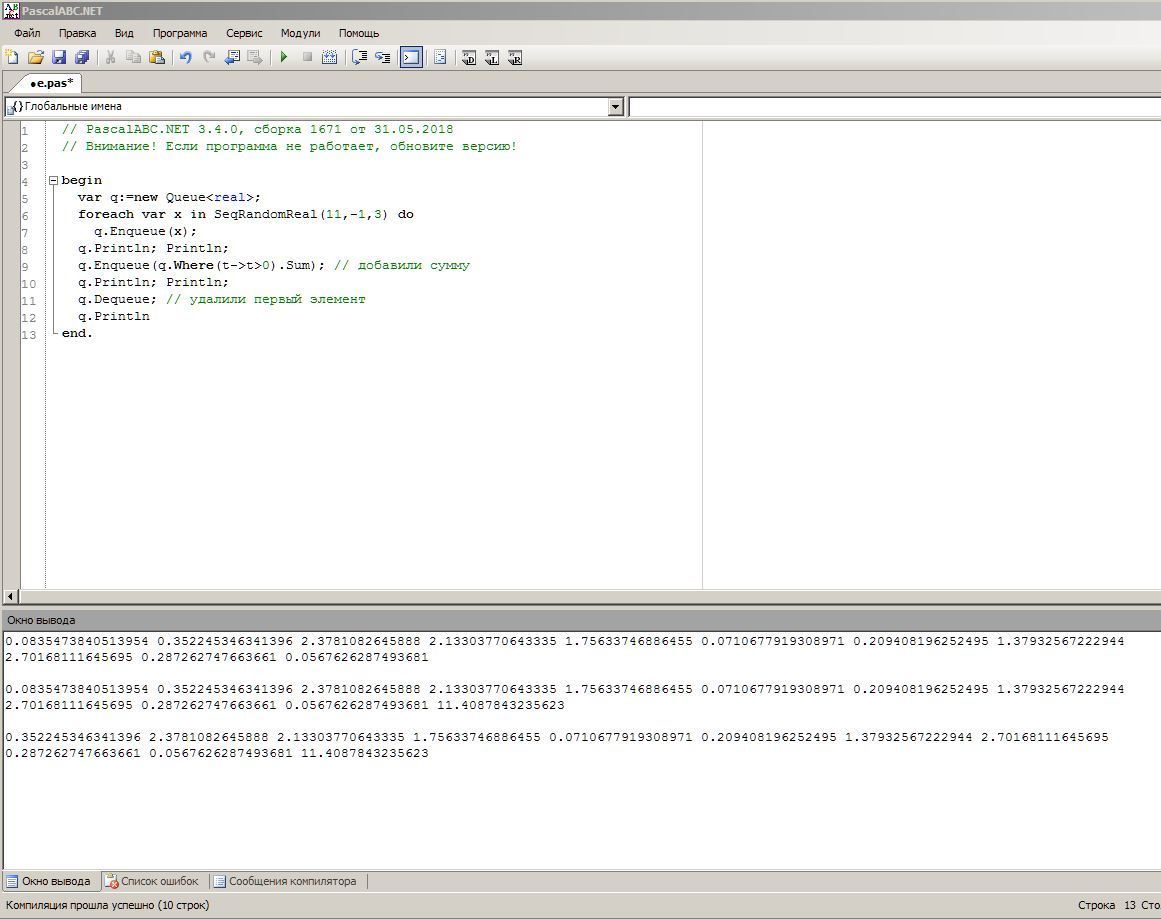Screen dimensions: 1161x919
Task: Click the empty member list combo box
Action: click(x=894, y=107)
